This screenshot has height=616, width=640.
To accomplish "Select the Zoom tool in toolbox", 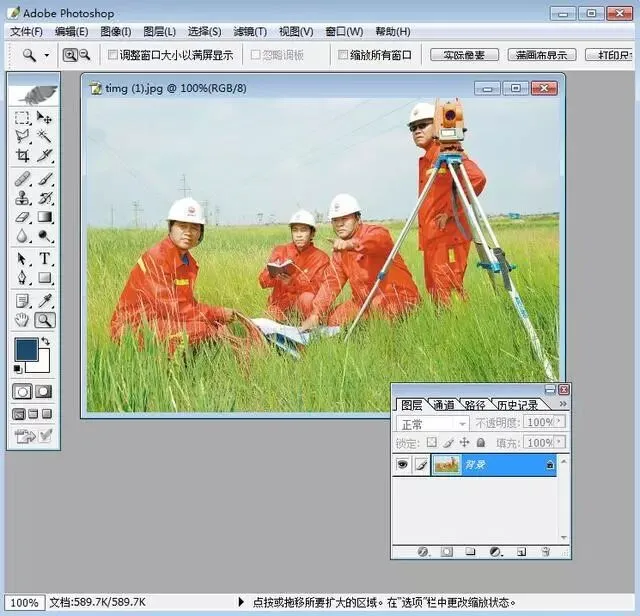I will click(x=44, y=320).
